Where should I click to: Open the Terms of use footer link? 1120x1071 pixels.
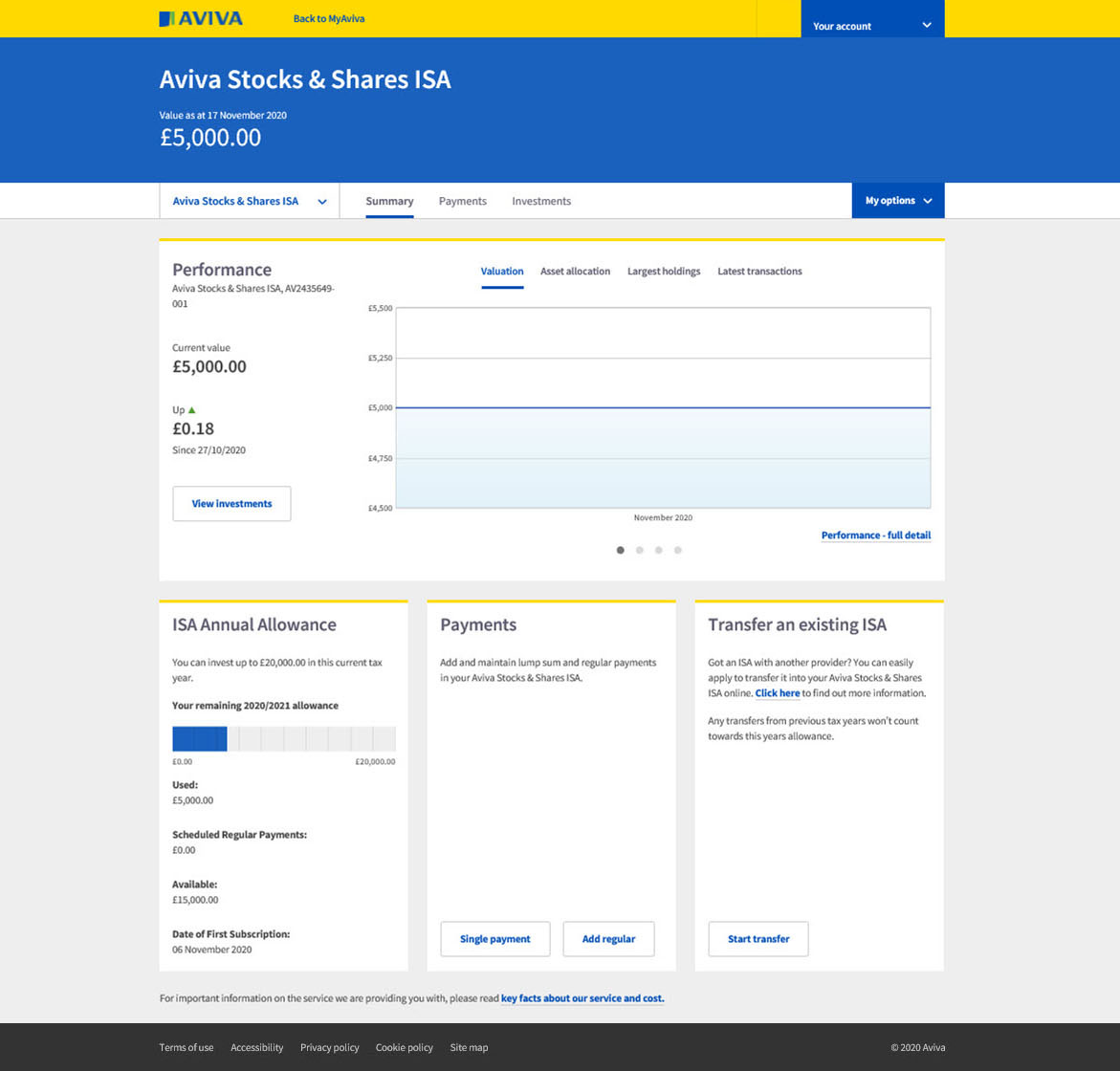pyautogui.click(x=187, y=1047)
